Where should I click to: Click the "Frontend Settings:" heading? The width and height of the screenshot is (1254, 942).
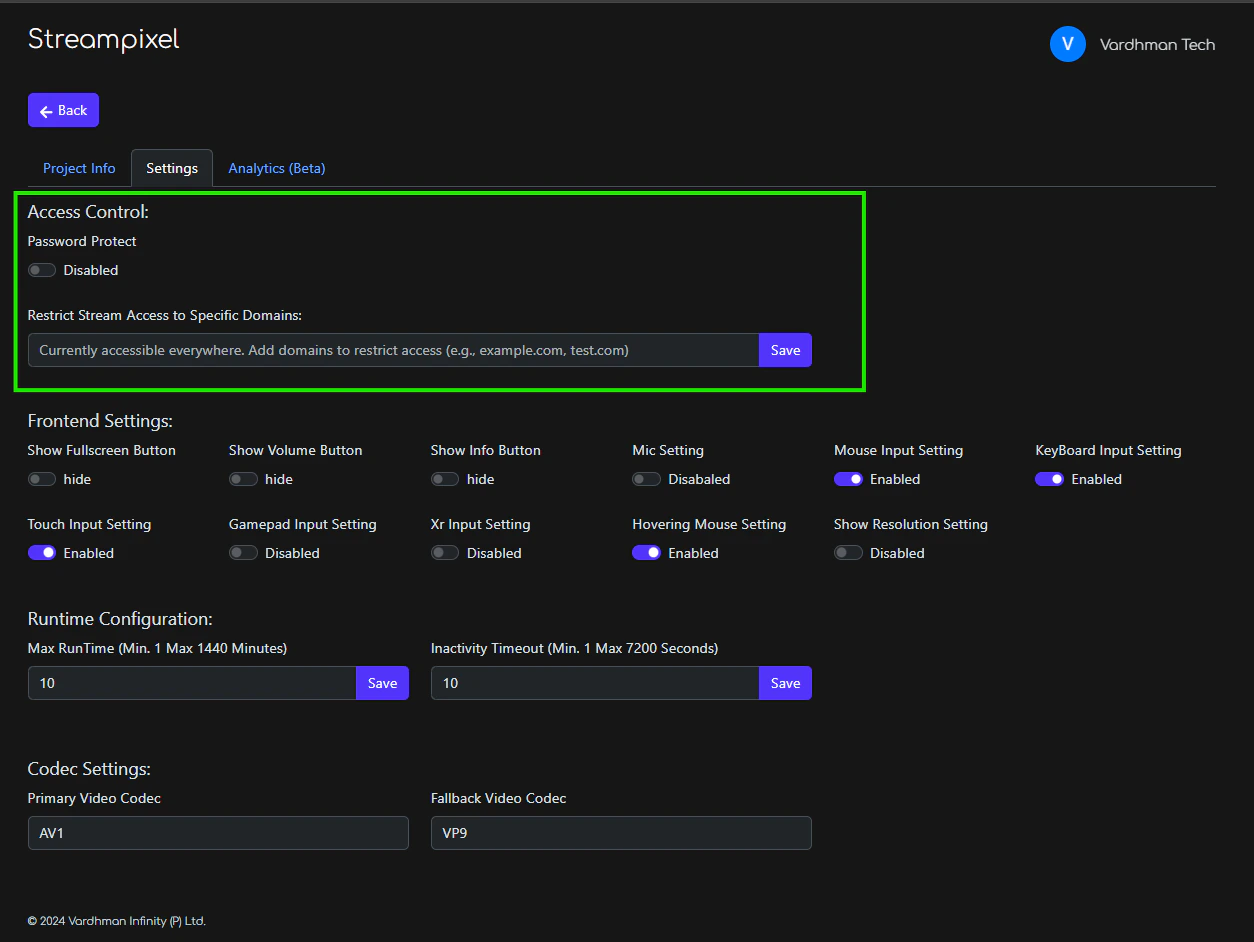[x=100, y=421]
